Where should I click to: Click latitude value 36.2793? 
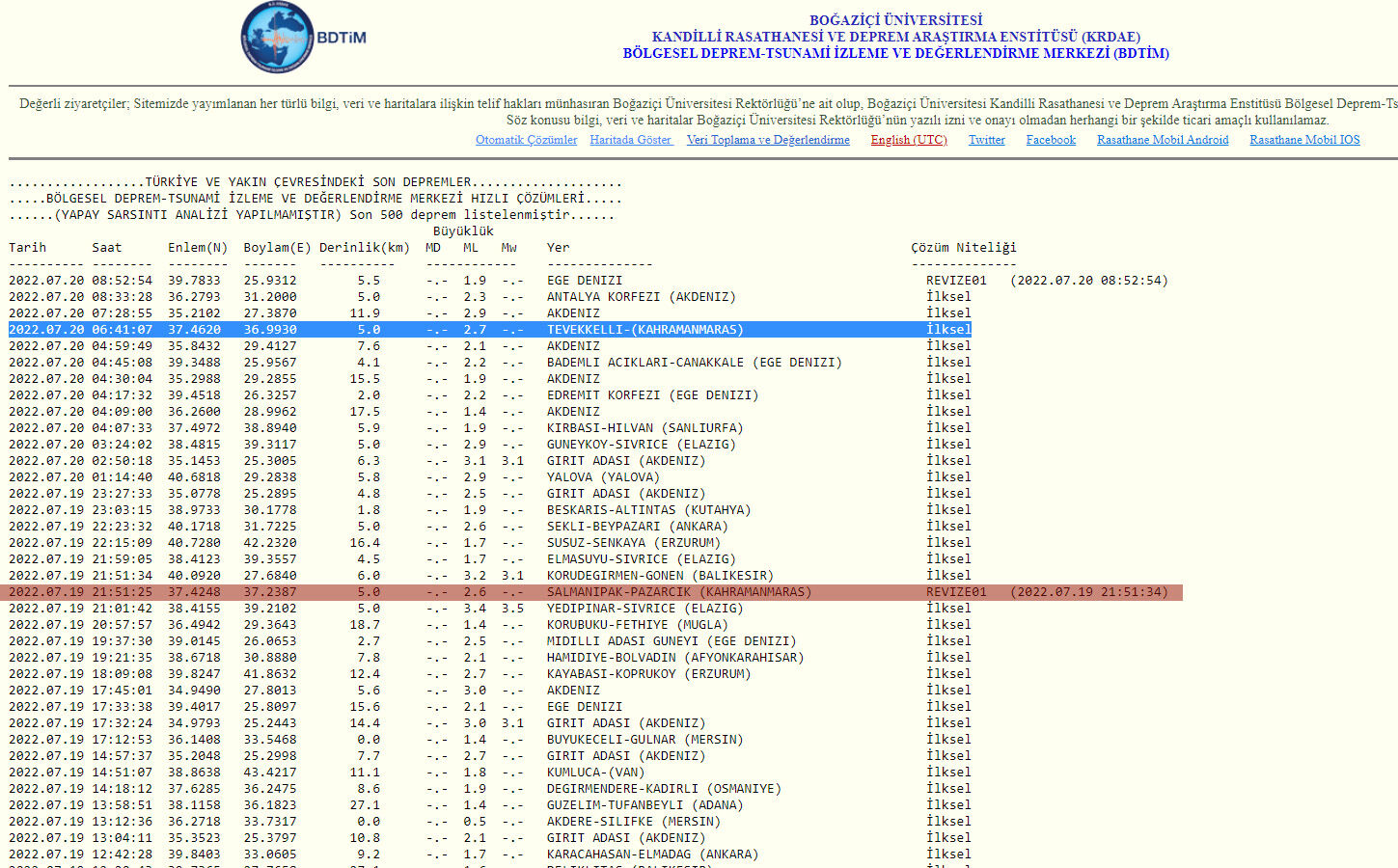click(194, 297)
